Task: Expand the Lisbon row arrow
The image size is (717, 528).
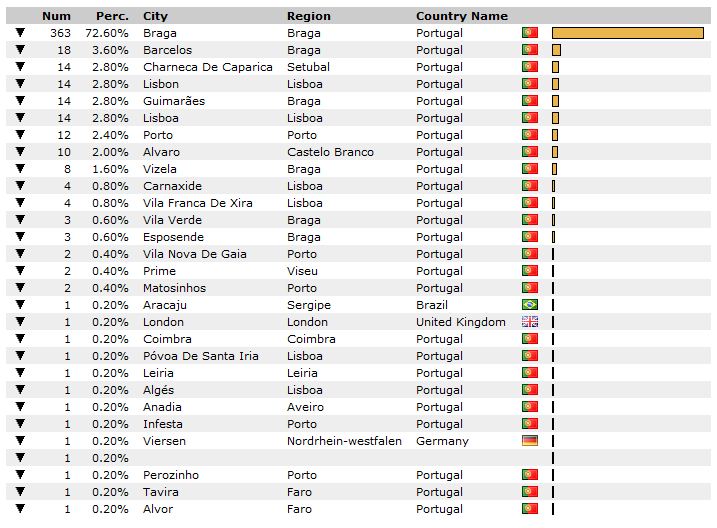Action: [20, 84]
